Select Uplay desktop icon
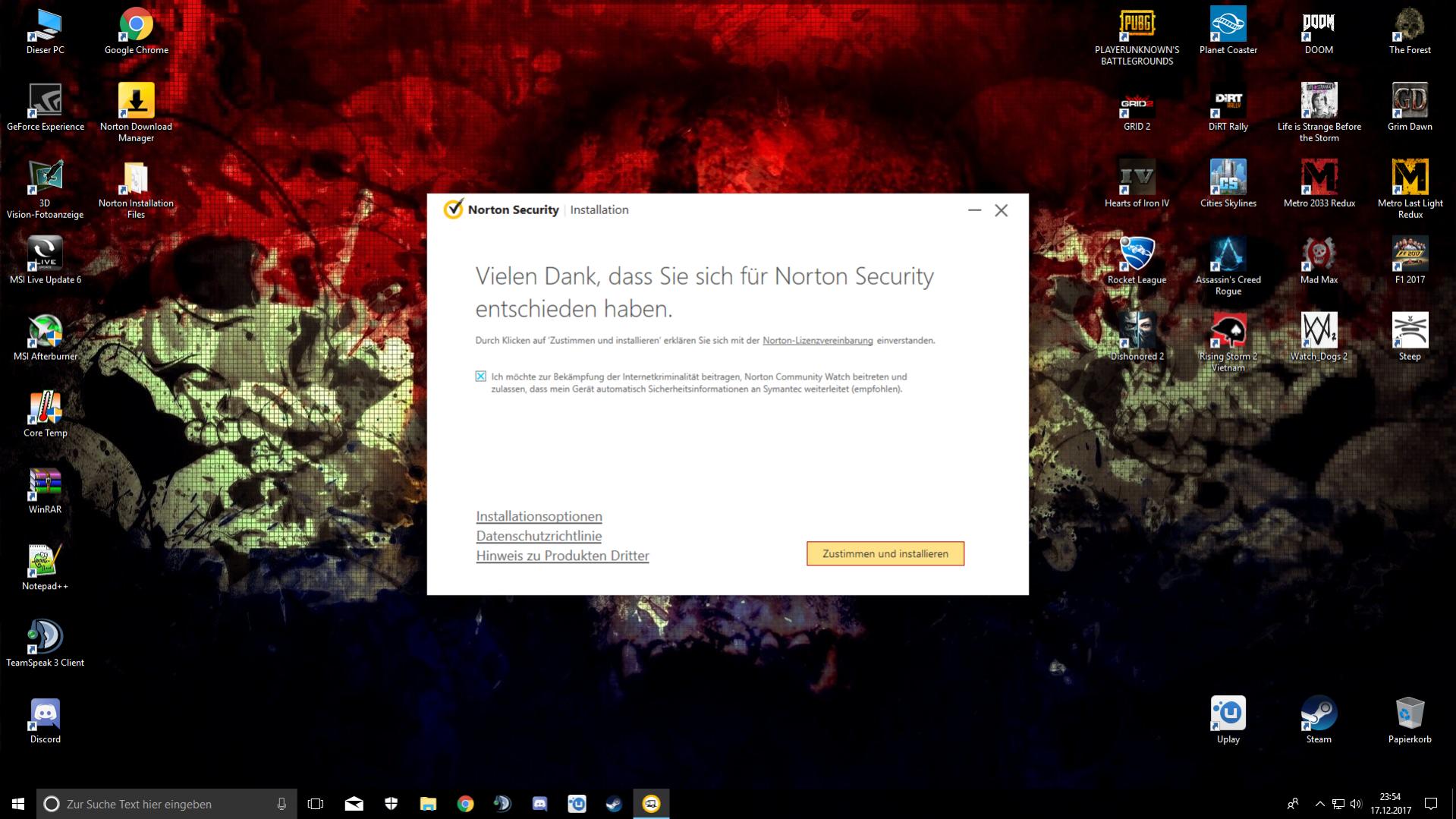Screen dimensions: 1456x819 tap(1228, 720)
